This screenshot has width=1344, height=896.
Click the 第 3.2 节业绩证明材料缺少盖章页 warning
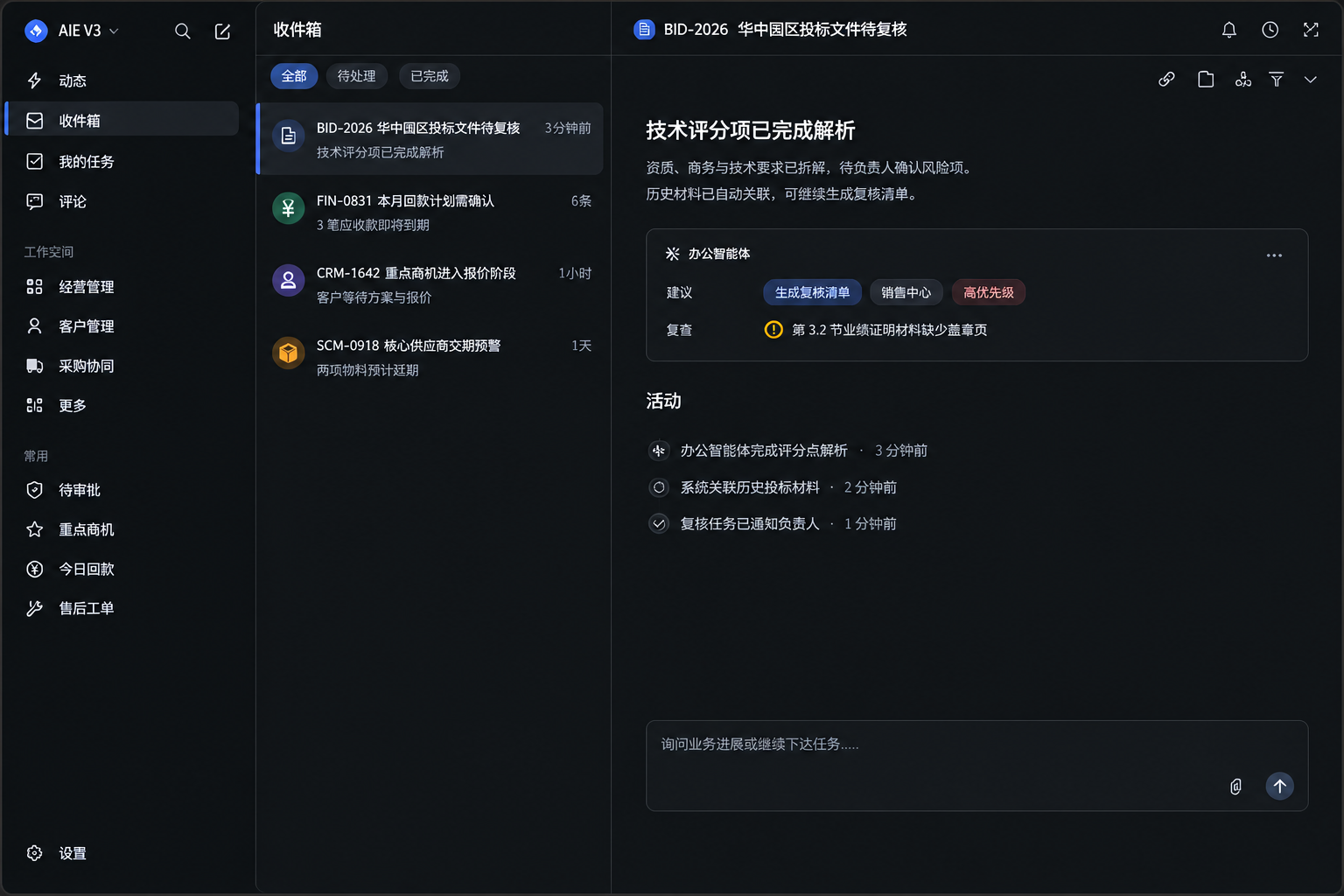point(876,330)
